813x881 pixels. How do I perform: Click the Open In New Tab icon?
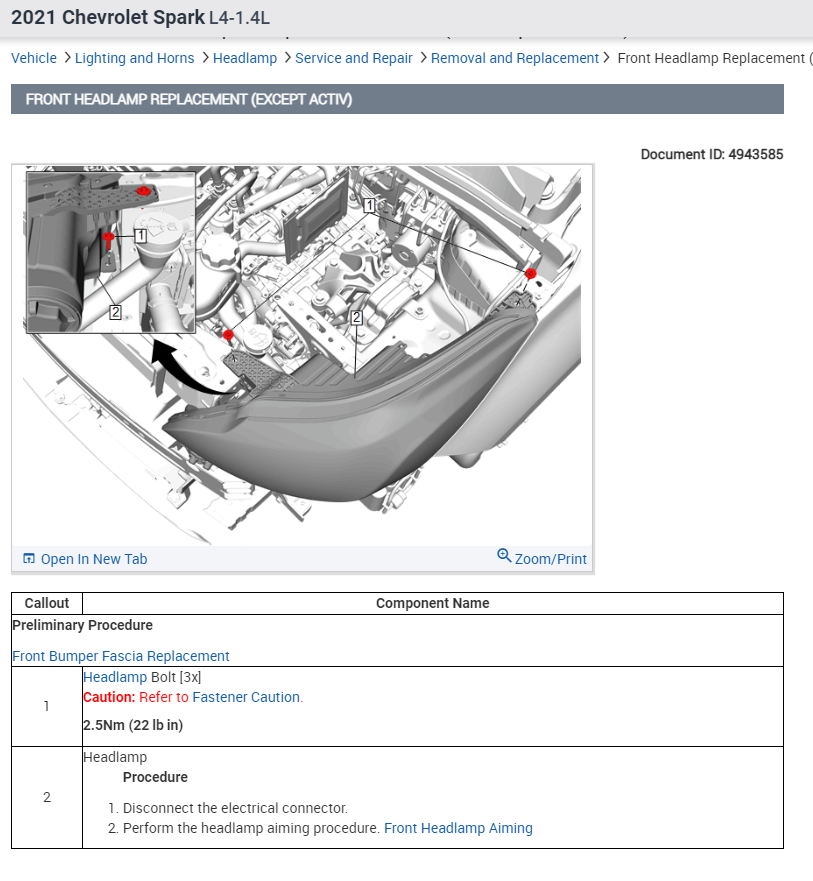point(29,558)
